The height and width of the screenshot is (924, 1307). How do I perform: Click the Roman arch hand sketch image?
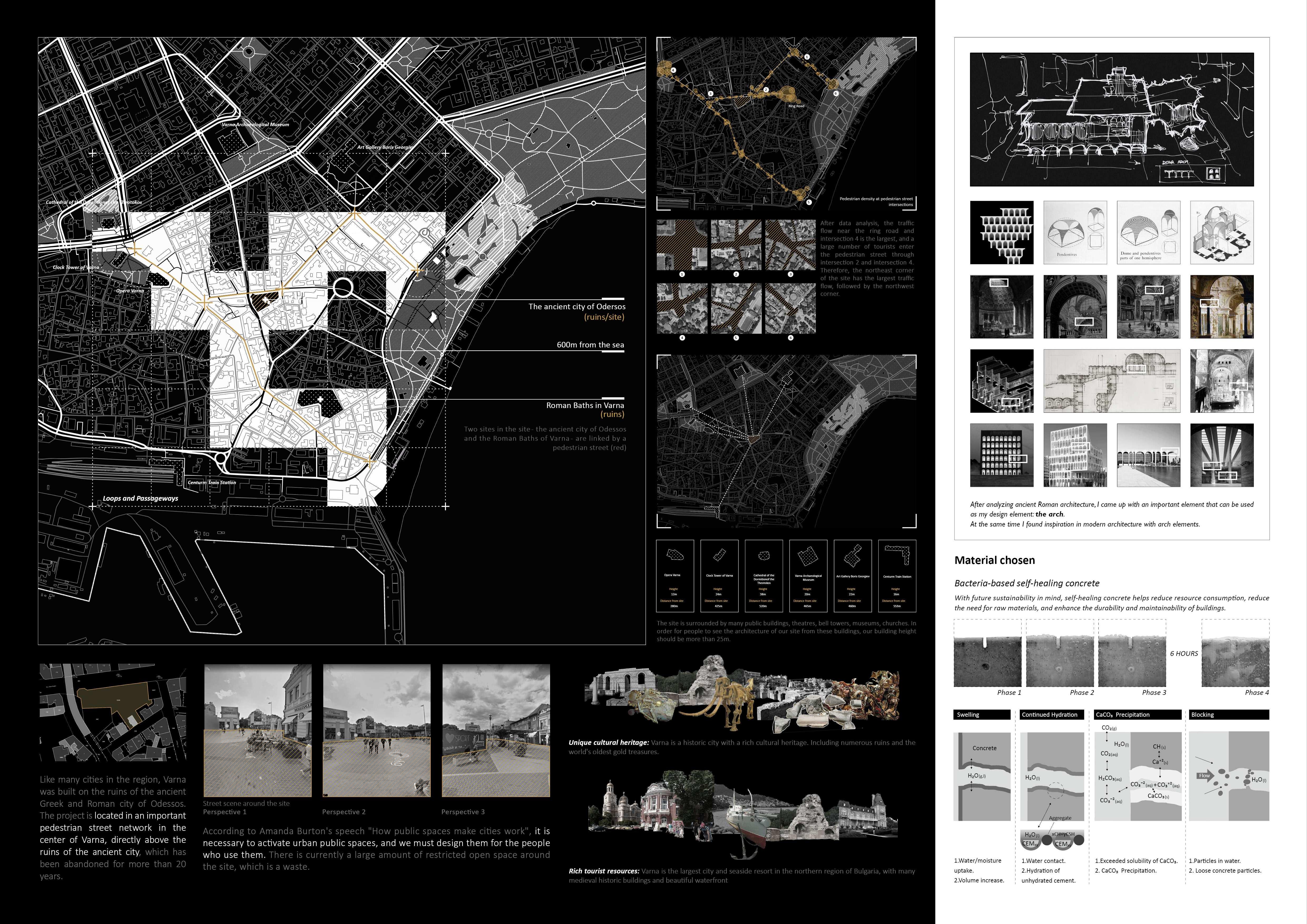1111,120
